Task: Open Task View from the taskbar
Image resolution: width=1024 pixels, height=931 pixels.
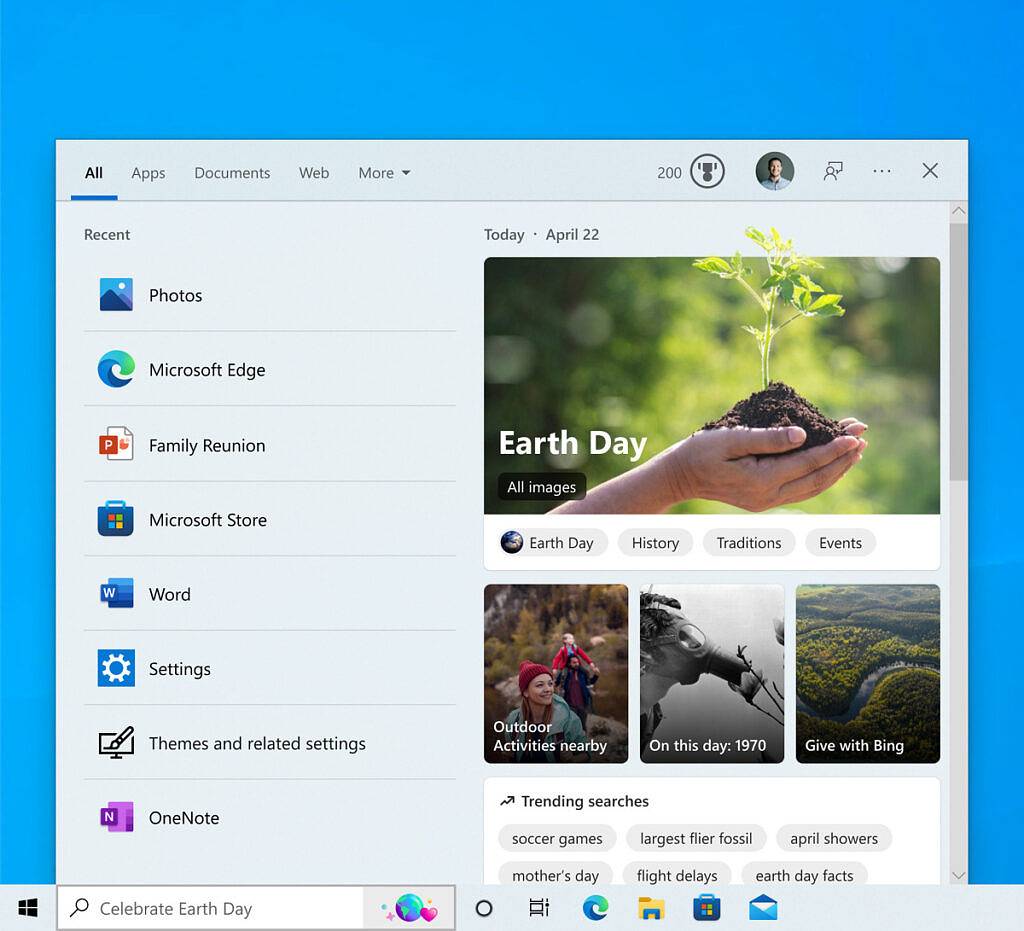Action: [539, 908]
